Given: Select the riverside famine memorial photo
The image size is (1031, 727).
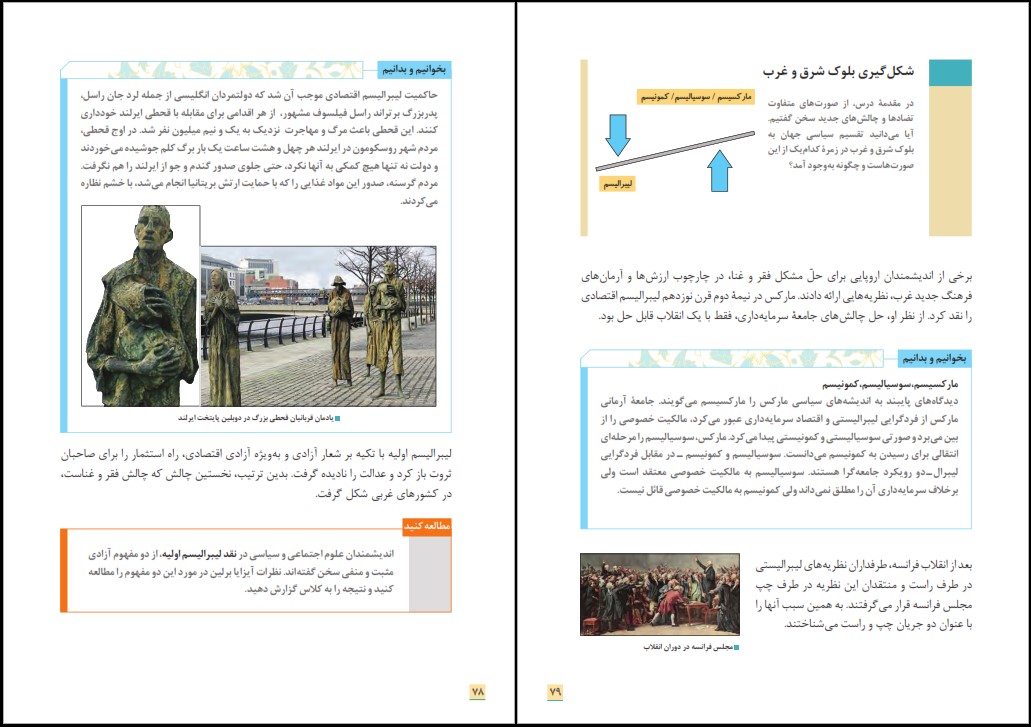Looking at the screenshot, I should [x=318, y=326].
